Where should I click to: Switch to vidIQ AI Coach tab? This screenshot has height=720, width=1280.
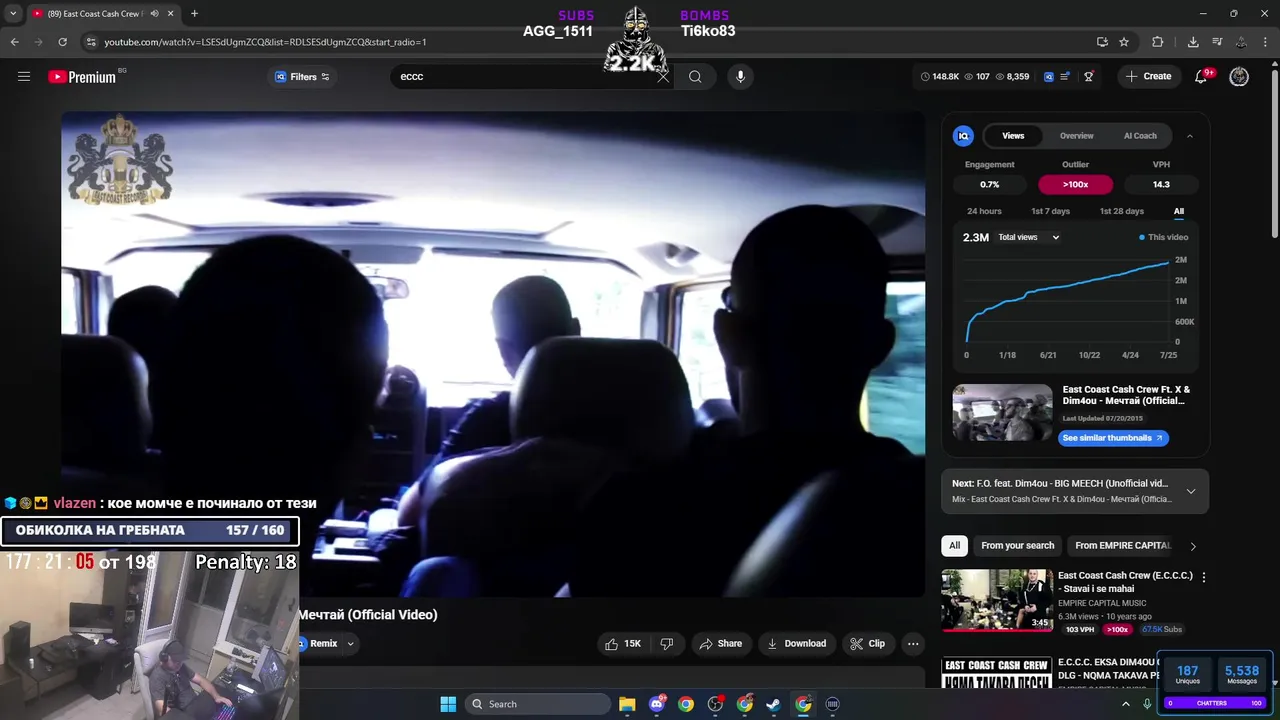point(1140,136)
